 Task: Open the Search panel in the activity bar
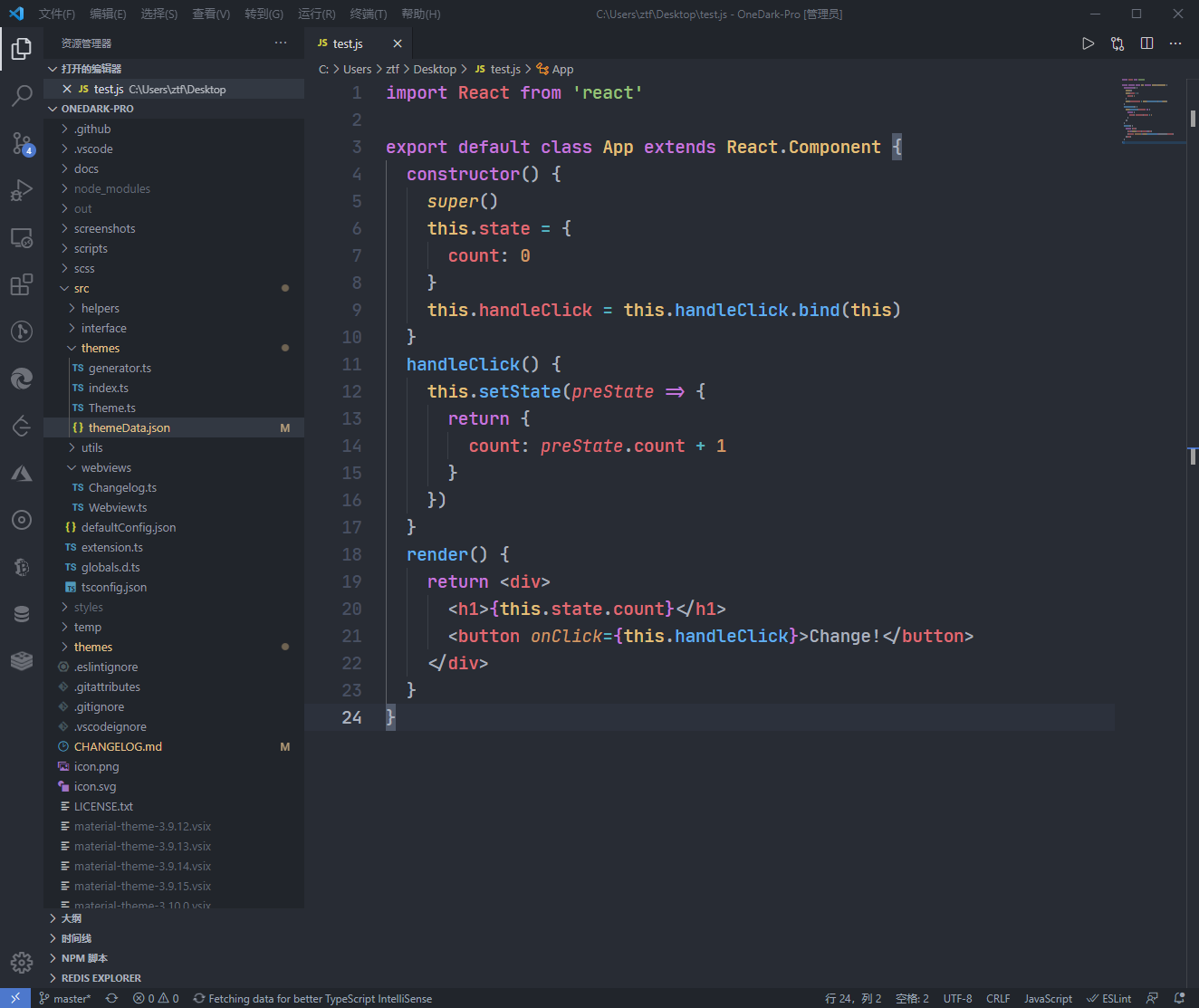click(x=22, y=96)
